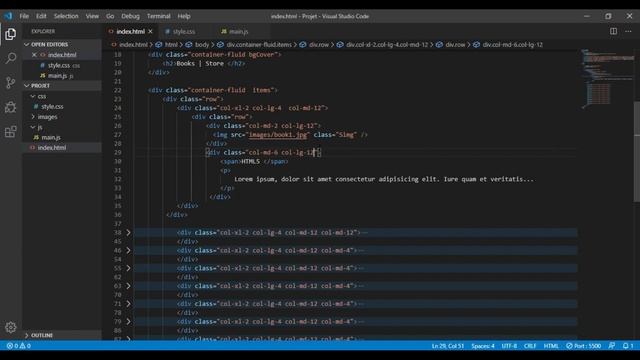Viewport: 640px width, 360px height.
Task: Select index.html in project tree
Action: coord(62,148)
